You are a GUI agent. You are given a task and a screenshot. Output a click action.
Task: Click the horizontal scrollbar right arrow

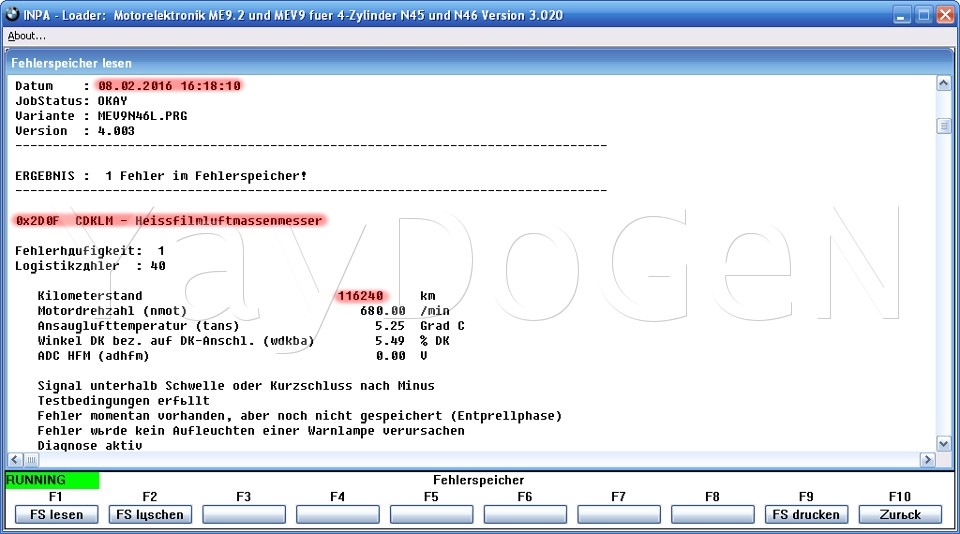pos(928,459)
